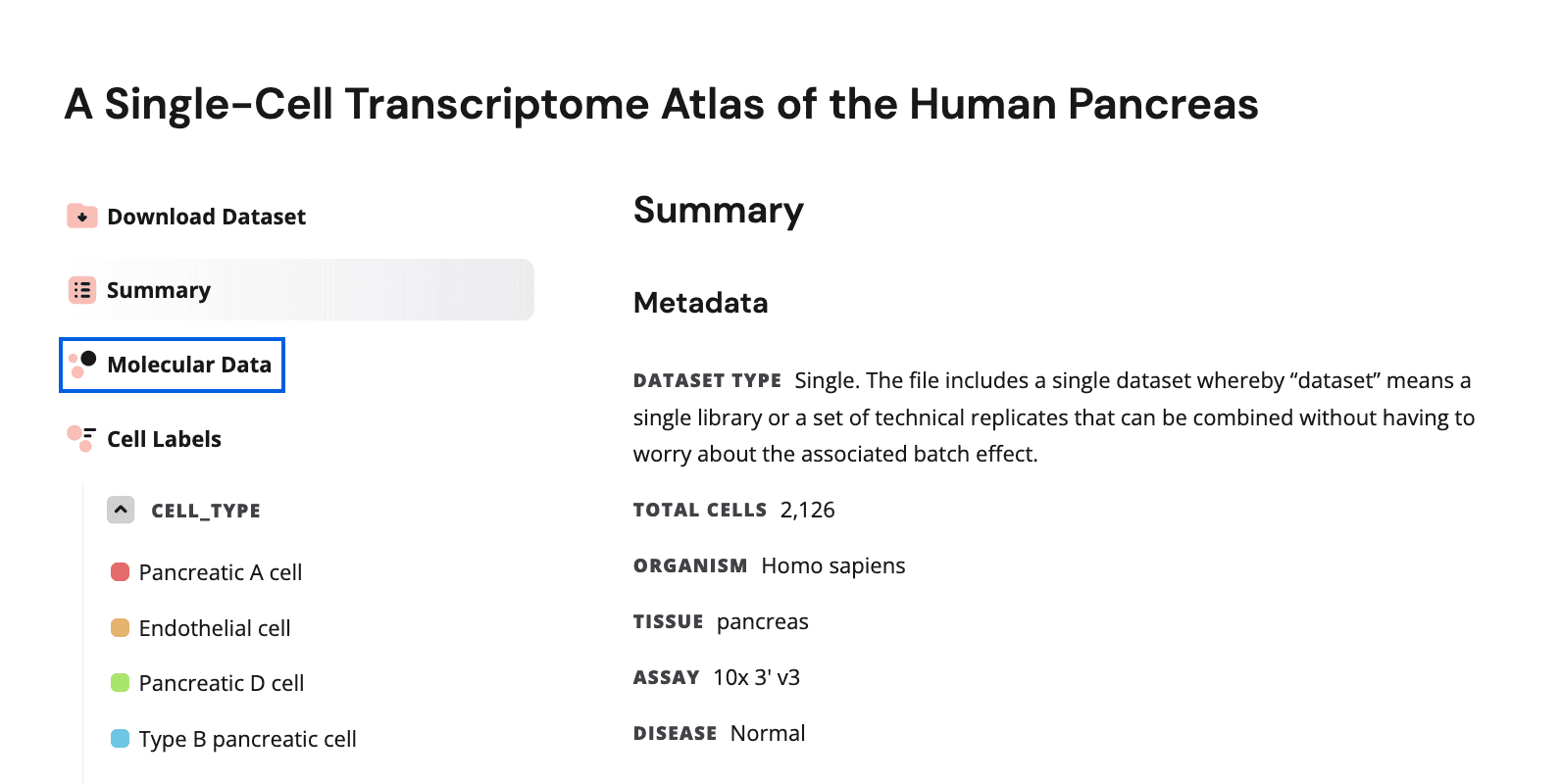Click the green dot beside Pancreatic D cell
The image size is (1561, 784).
(120, 683)
